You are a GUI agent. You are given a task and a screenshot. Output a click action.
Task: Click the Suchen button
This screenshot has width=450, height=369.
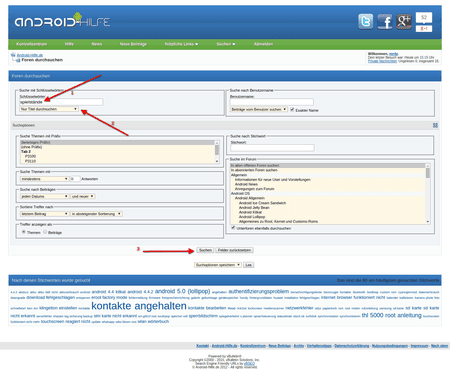point(205,250)
